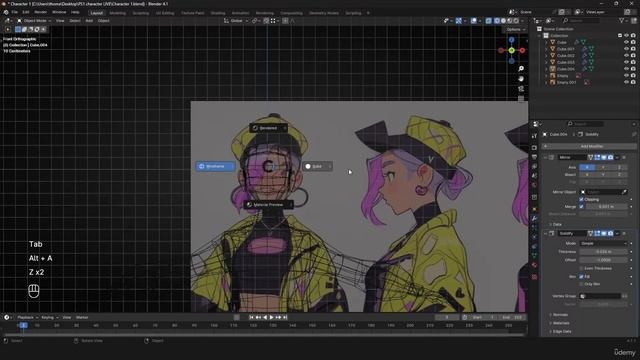The height and width of the screenshot is (360, 640).
Task: Open timeline Playback dropdown
Action: coord(27,318)
